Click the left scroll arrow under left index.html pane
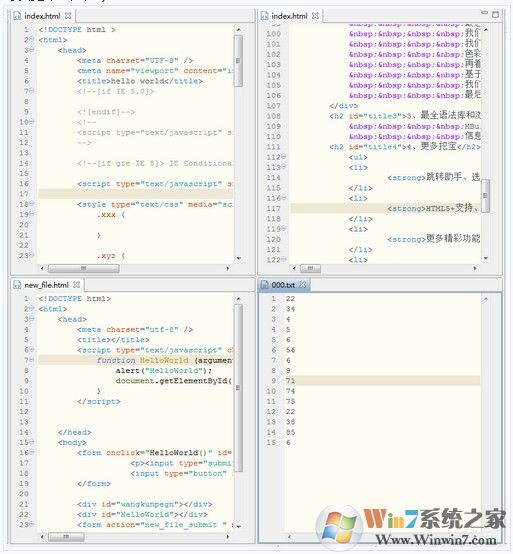The width and height of the screenshot is (513, 554). (42, 269)
